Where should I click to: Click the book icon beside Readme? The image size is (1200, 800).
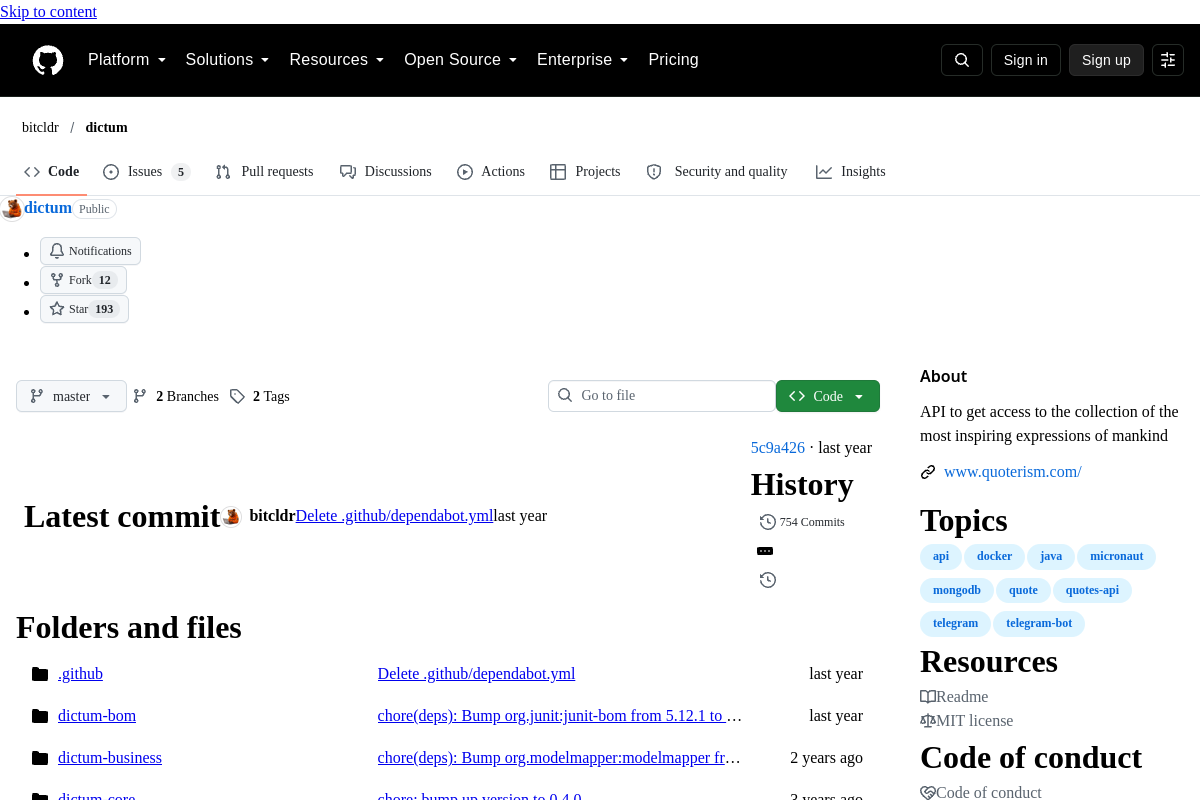click(928, 697)
